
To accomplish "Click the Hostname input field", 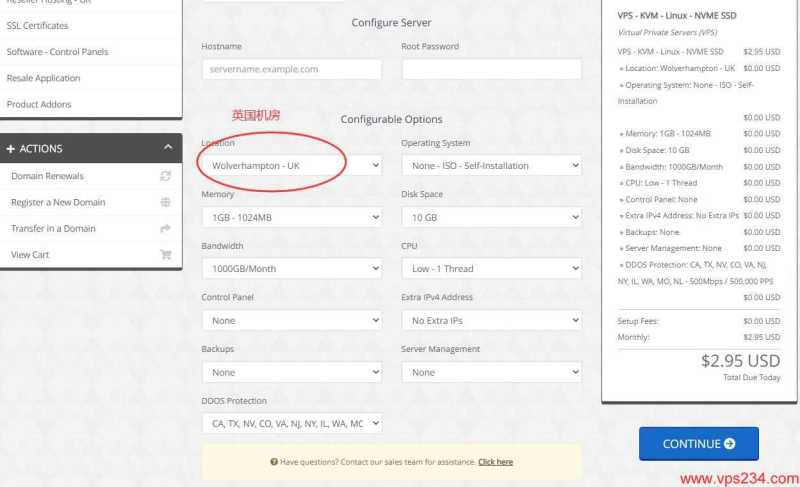I will point(292,69).
